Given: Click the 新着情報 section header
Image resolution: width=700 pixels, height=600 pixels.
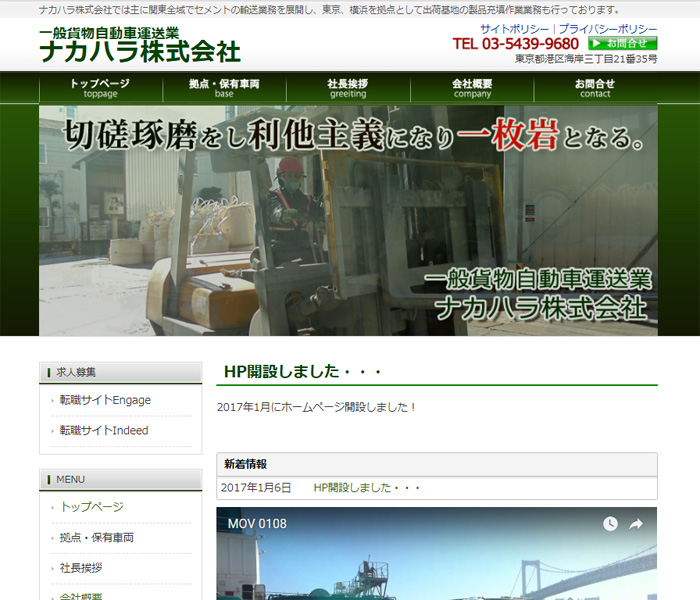Looking at the screenshot, I should 437,464.
